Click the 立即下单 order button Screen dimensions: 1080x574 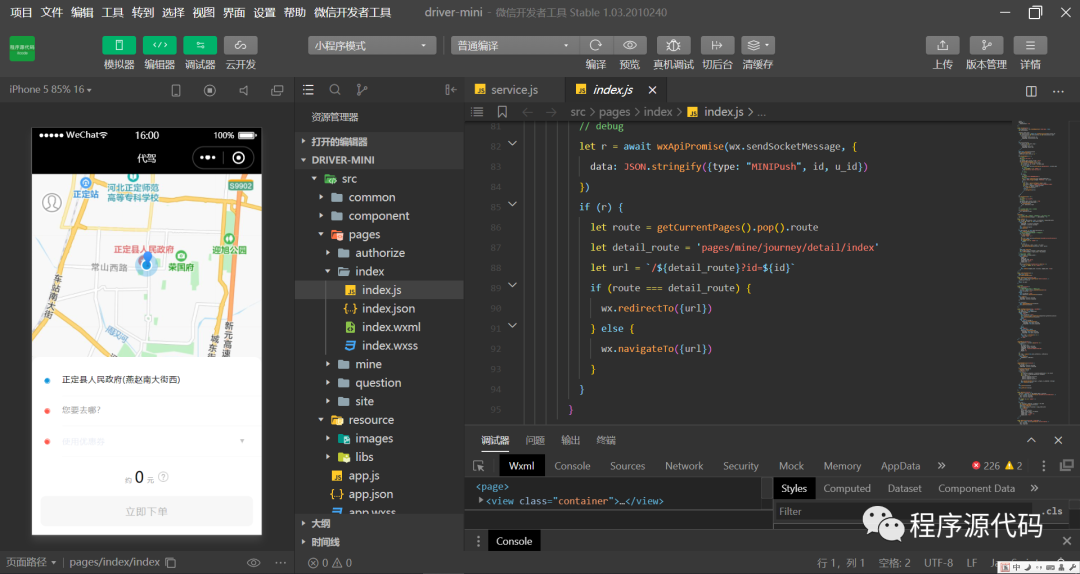click(147, 511)
